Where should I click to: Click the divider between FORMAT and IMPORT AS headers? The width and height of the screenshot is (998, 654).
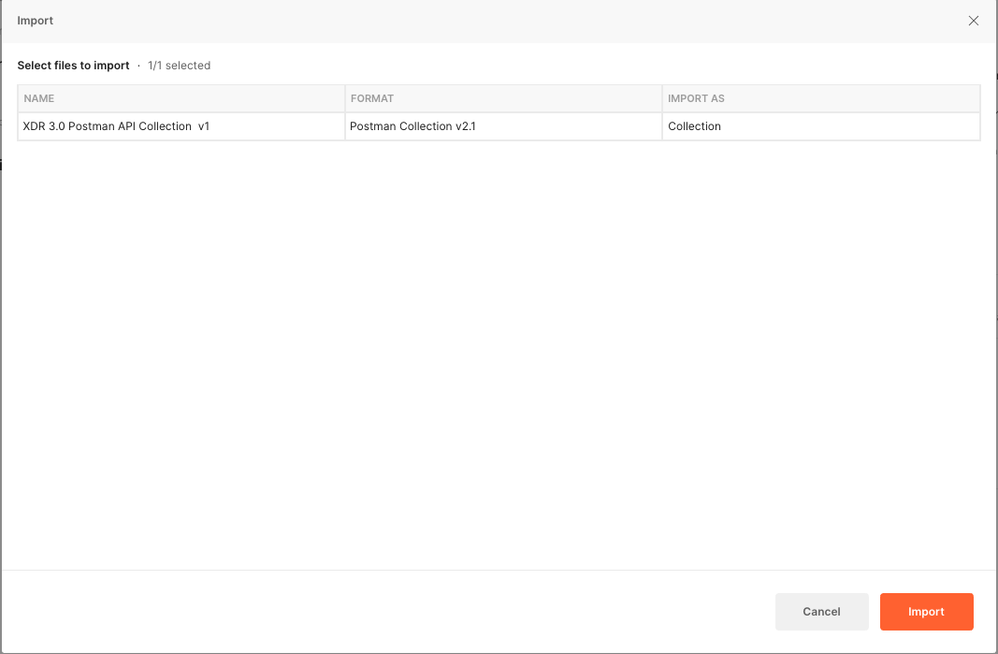(x=662, y=99)
